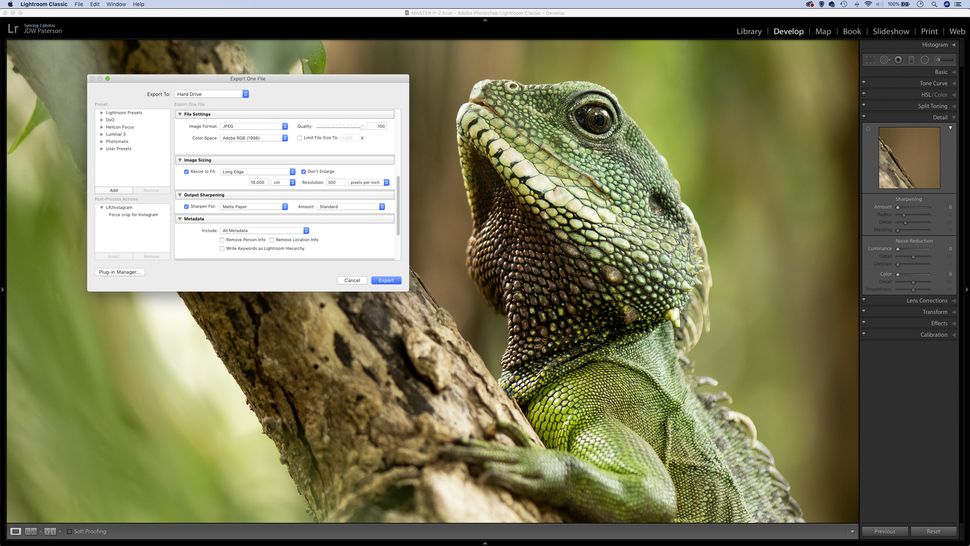Image resolution: width=970 pixels, height=546 pixels.
Task: Enable Write Keywords as Lightroom Hierarchy
Action: click(222, 248)
